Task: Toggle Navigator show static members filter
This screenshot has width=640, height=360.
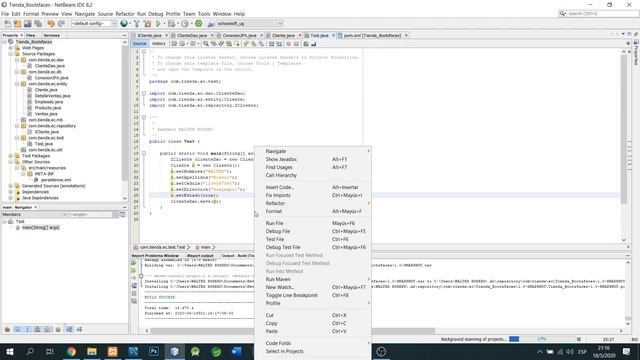Action: [x=27, y=329]
